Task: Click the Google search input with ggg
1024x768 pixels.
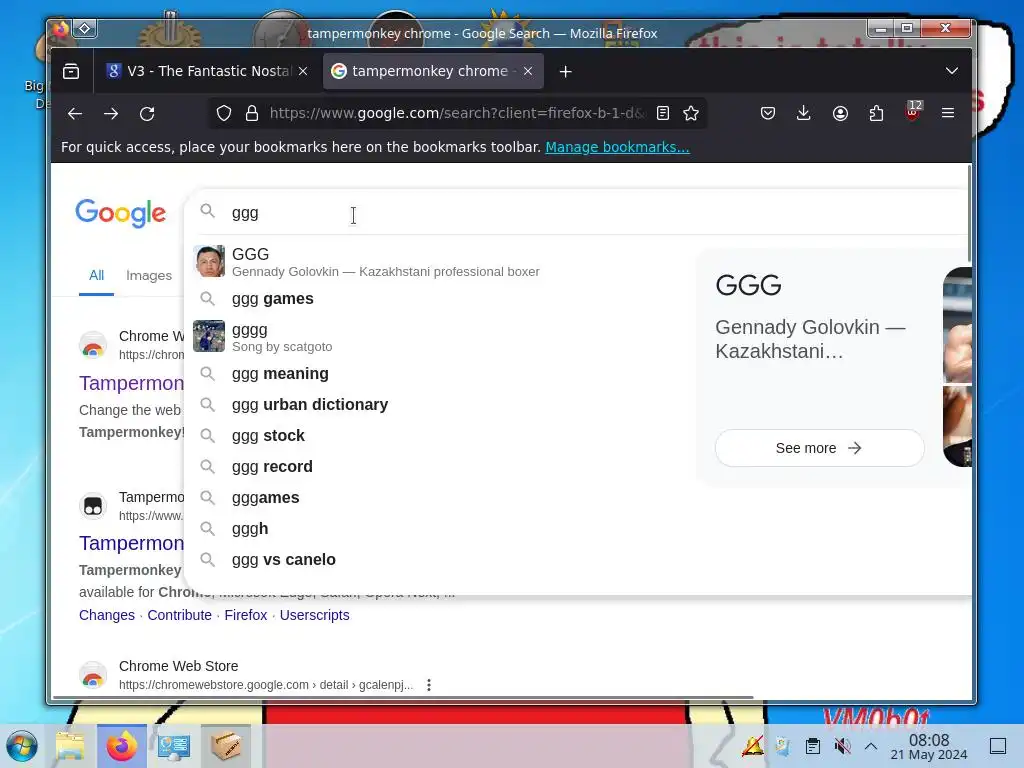Action: point(588,213)
